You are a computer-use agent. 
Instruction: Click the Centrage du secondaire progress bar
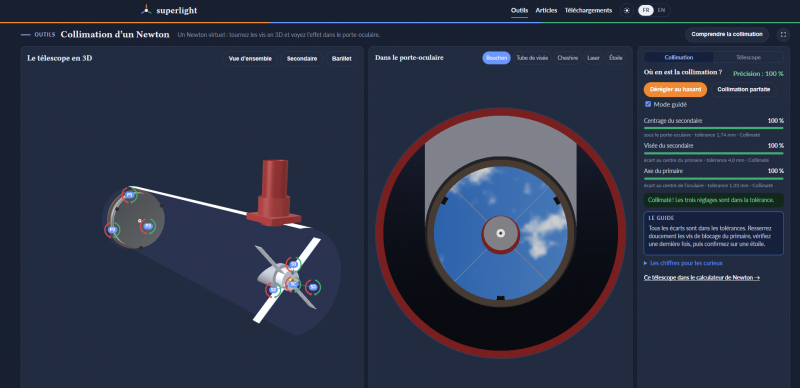tap(713, 128)
